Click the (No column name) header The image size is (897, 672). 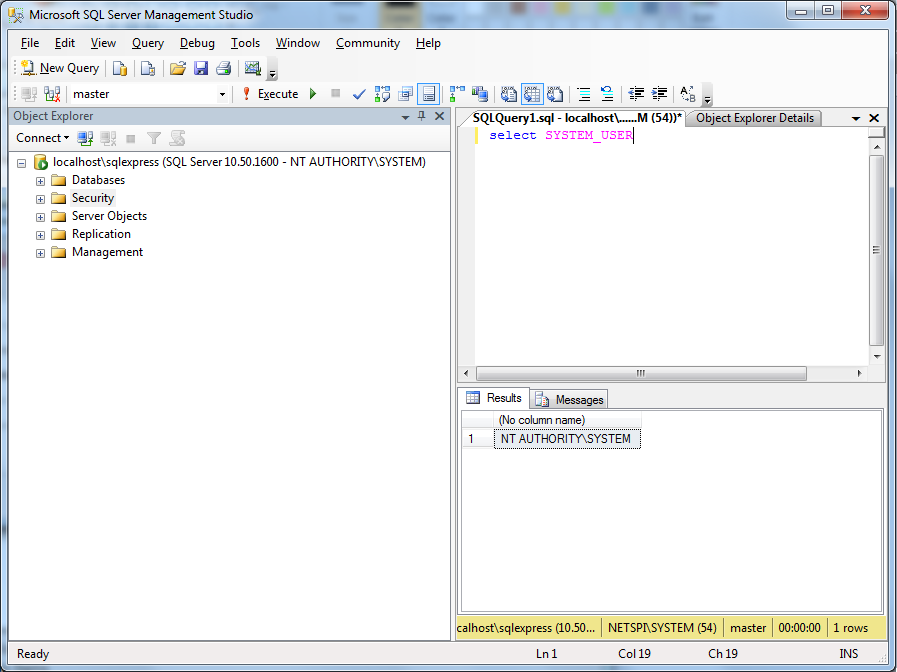567,420
